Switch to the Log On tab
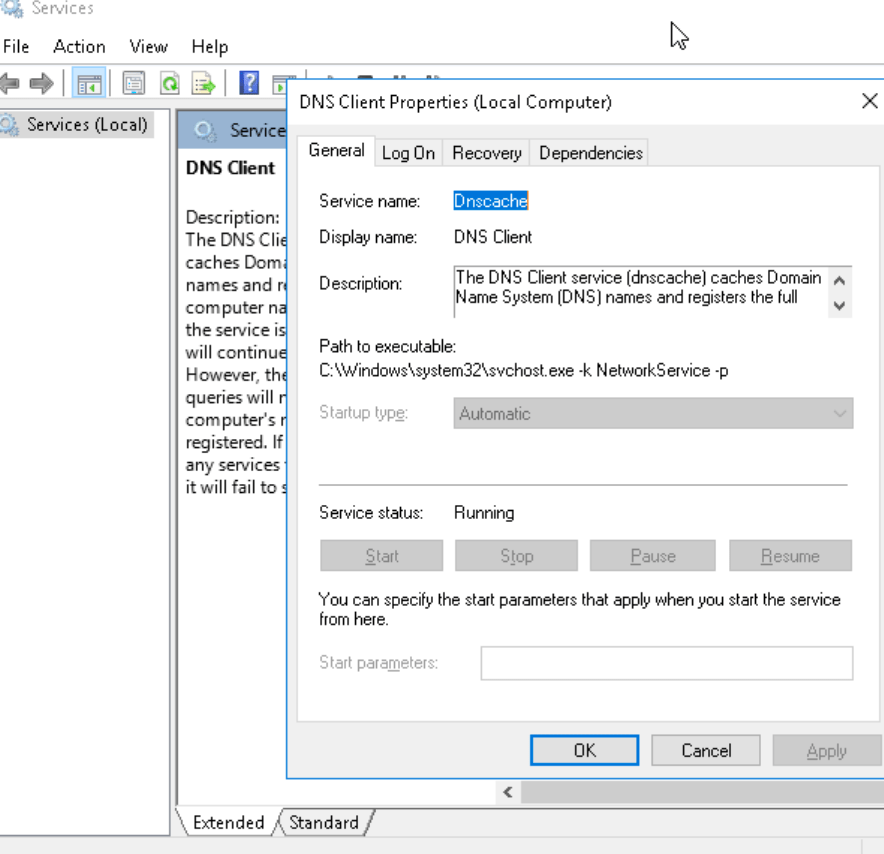Viewport: 884px width, 854px height. [x=408, y=152]
